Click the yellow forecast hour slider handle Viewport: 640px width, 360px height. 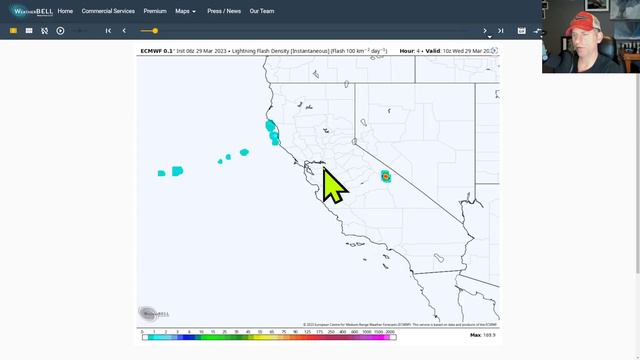[155, 31]
